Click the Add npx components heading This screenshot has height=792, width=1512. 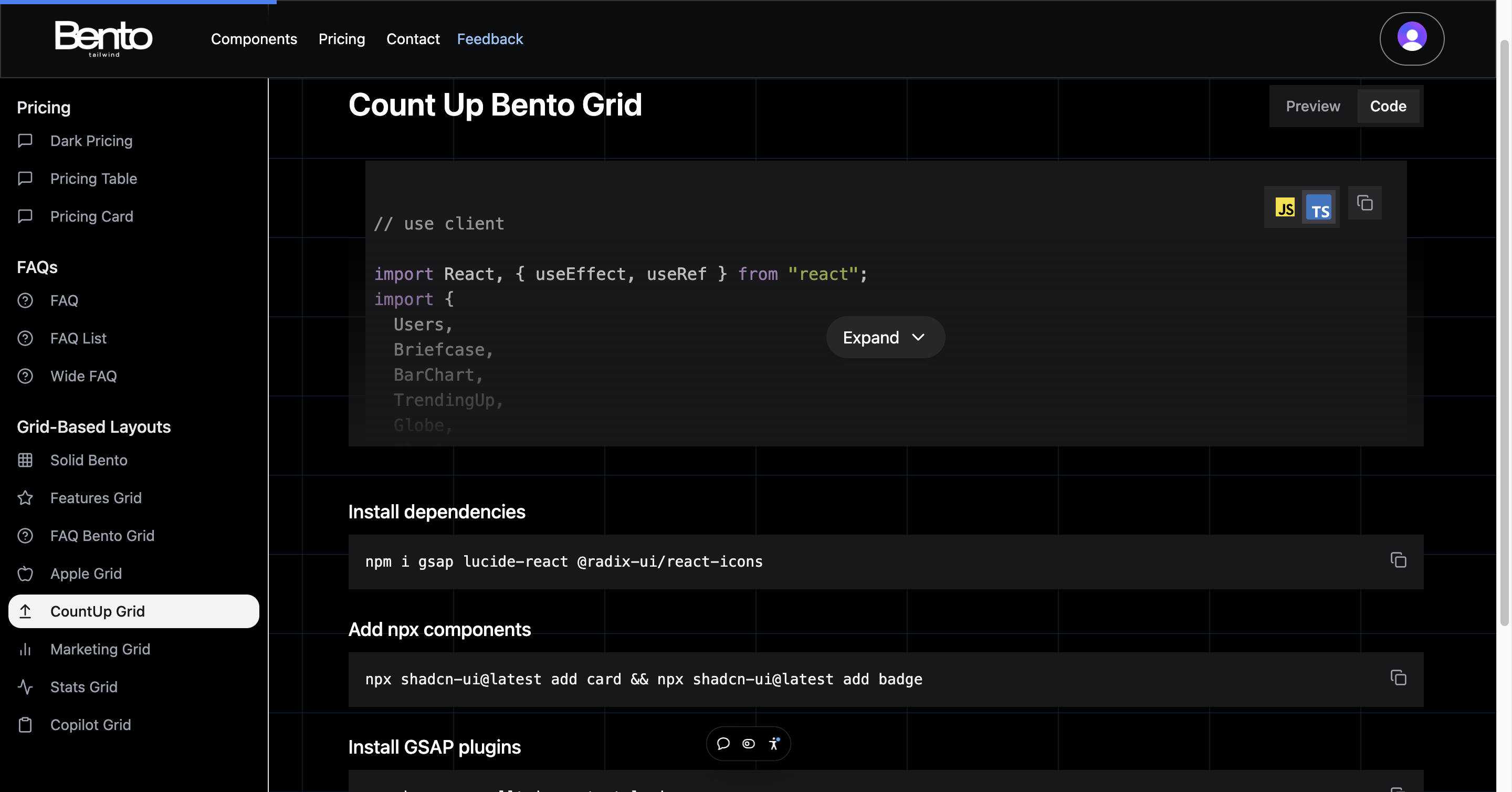tap(439, 629)
